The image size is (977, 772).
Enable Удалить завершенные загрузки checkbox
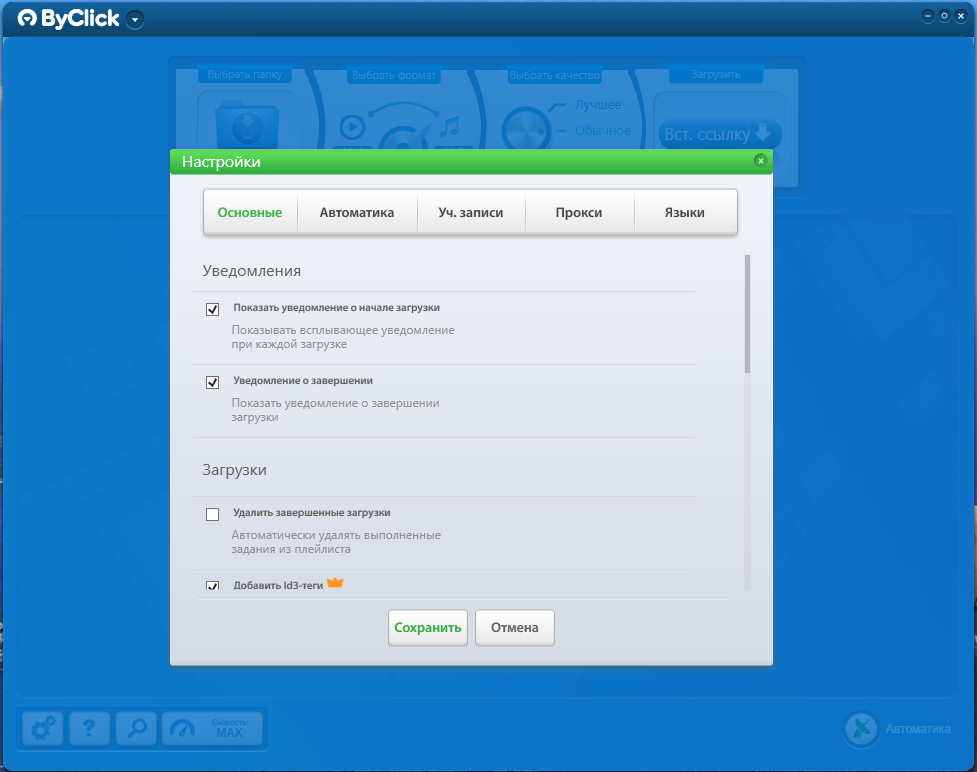tap(212, 514)
